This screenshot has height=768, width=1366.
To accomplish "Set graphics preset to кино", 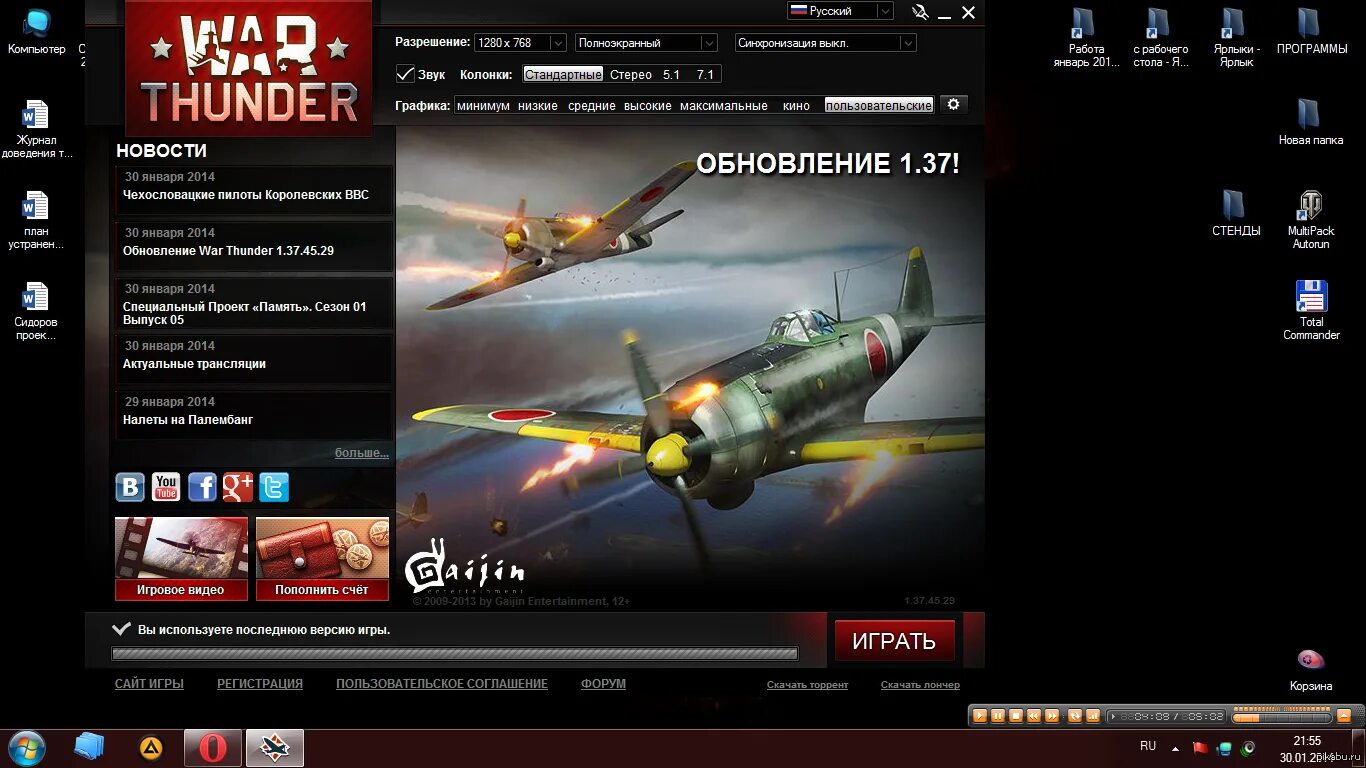I will click(x=796, y=105).
